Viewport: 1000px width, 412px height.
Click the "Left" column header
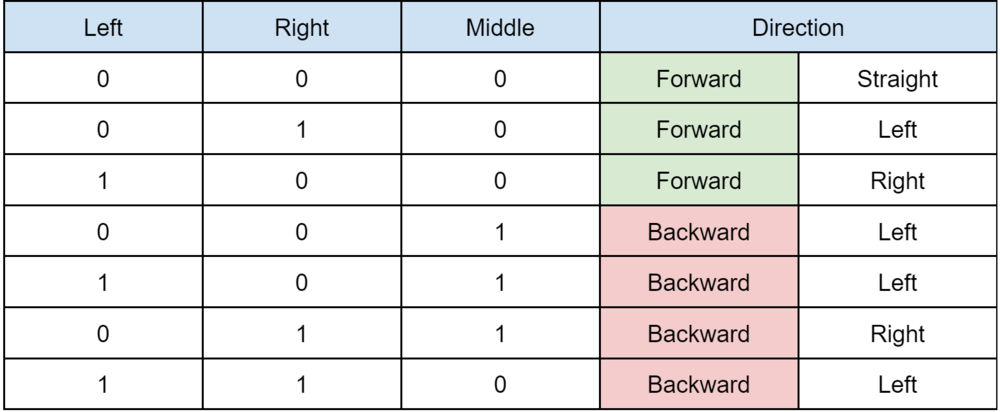(x=103, y=27)
